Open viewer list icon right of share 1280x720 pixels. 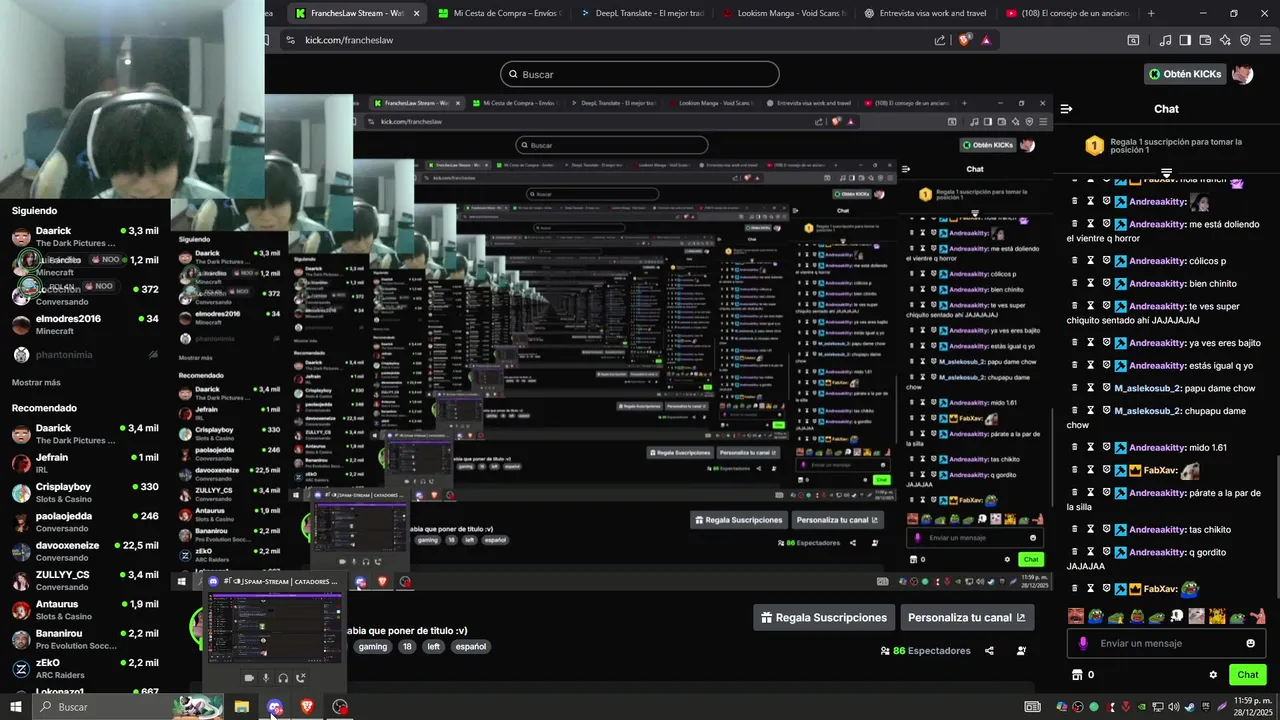1021,651
